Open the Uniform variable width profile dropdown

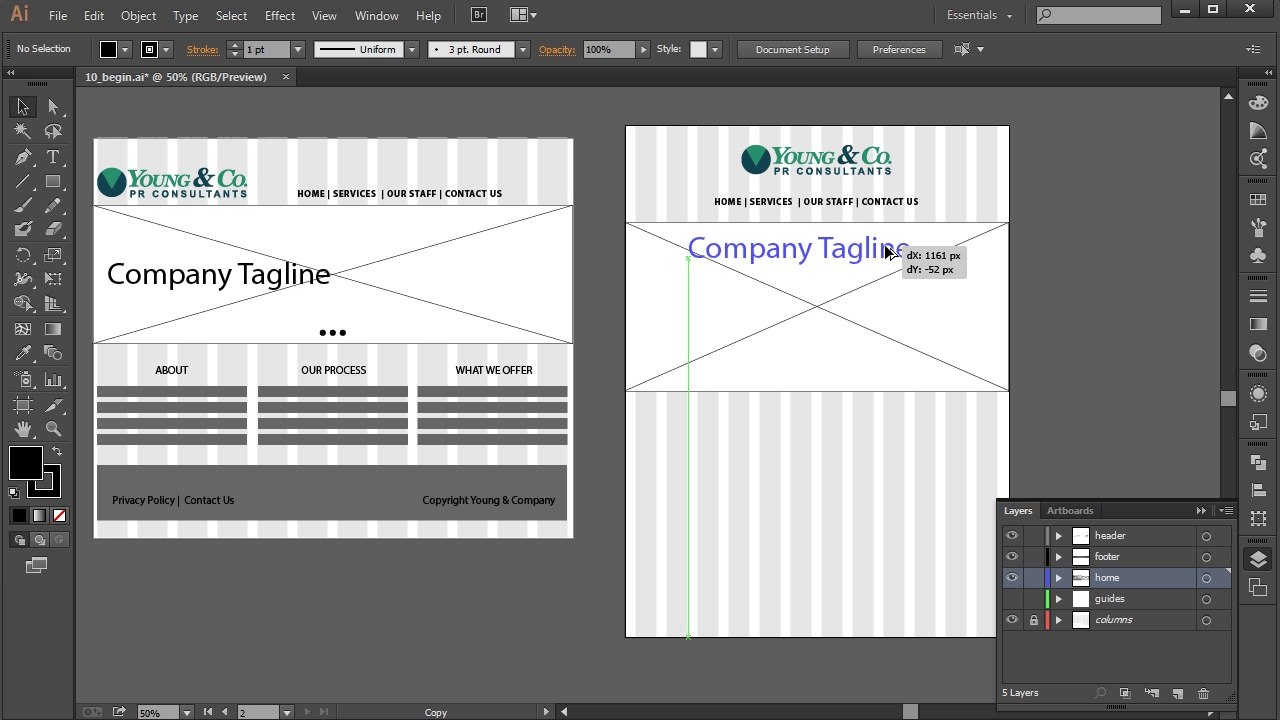coord(410,49)
